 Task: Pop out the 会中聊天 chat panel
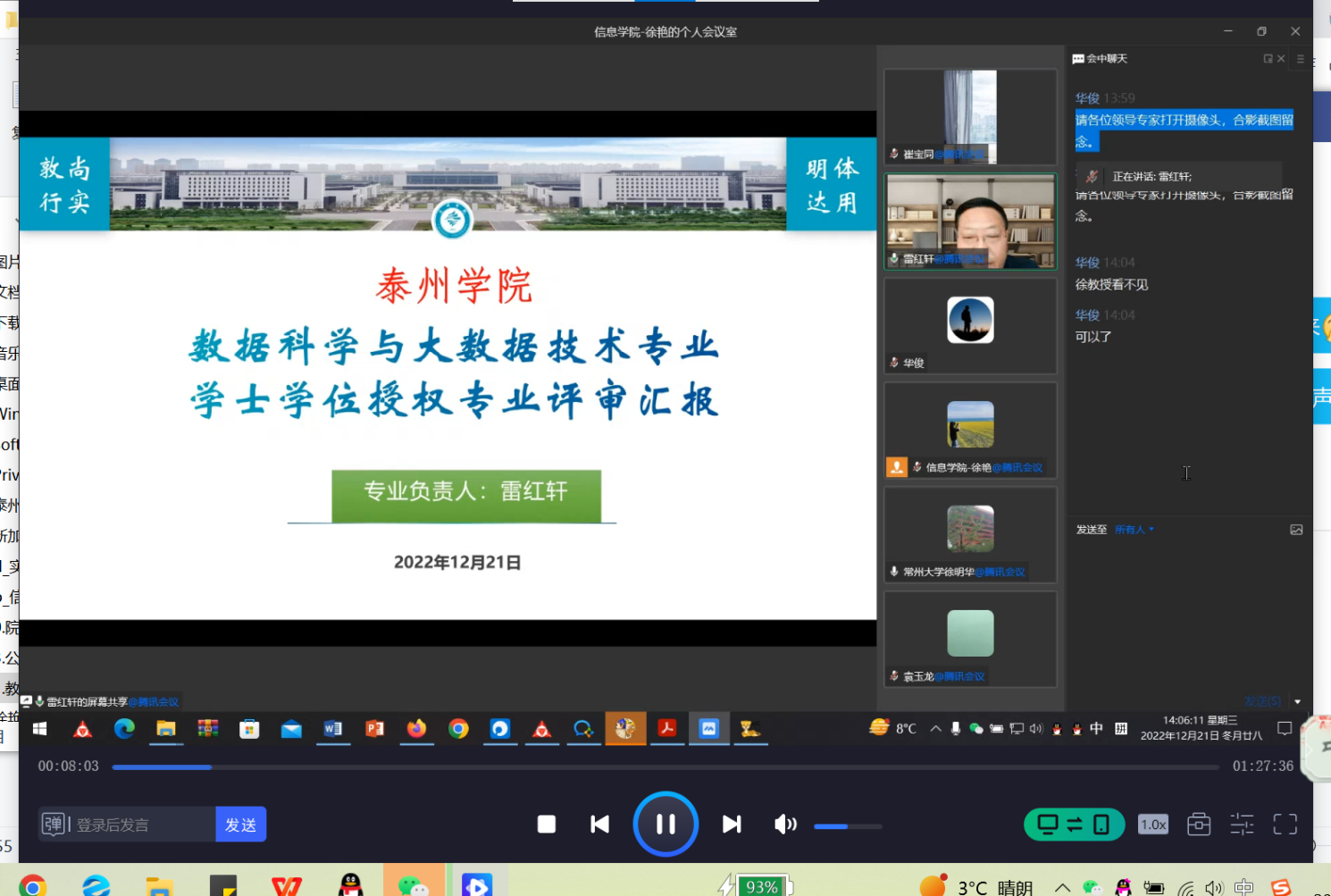tap(1268, 59)
